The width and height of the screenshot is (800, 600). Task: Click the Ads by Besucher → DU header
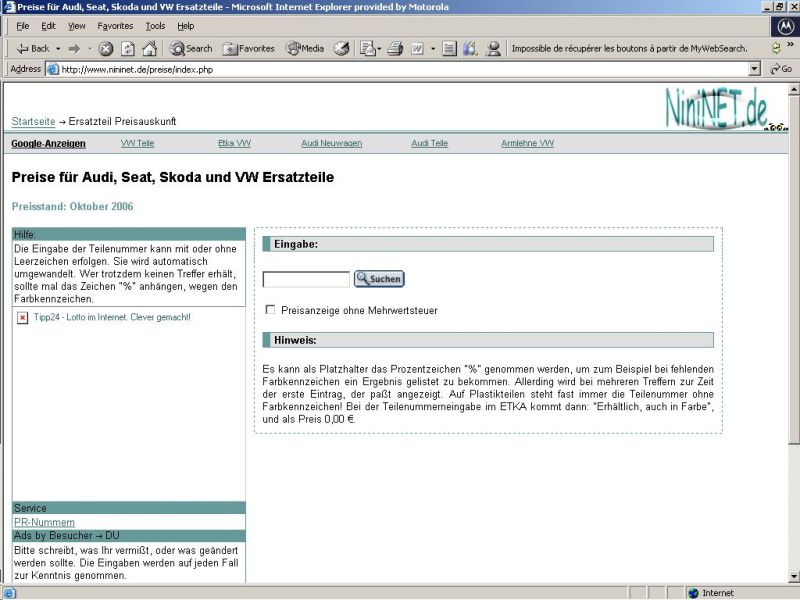point(129,536)
